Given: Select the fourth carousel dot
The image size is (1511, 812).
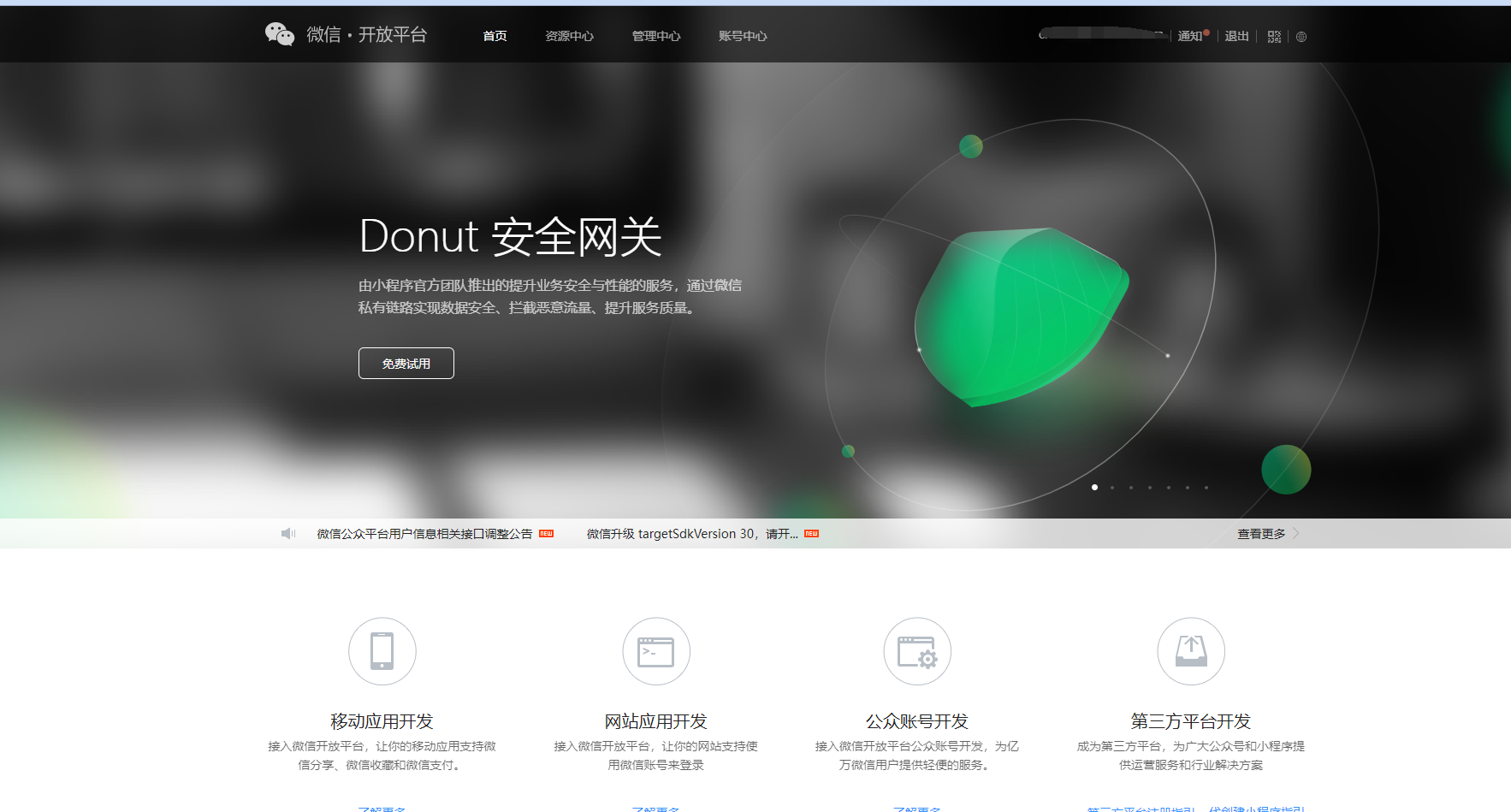Looking at the screenshot, I should coord(1150,488).
